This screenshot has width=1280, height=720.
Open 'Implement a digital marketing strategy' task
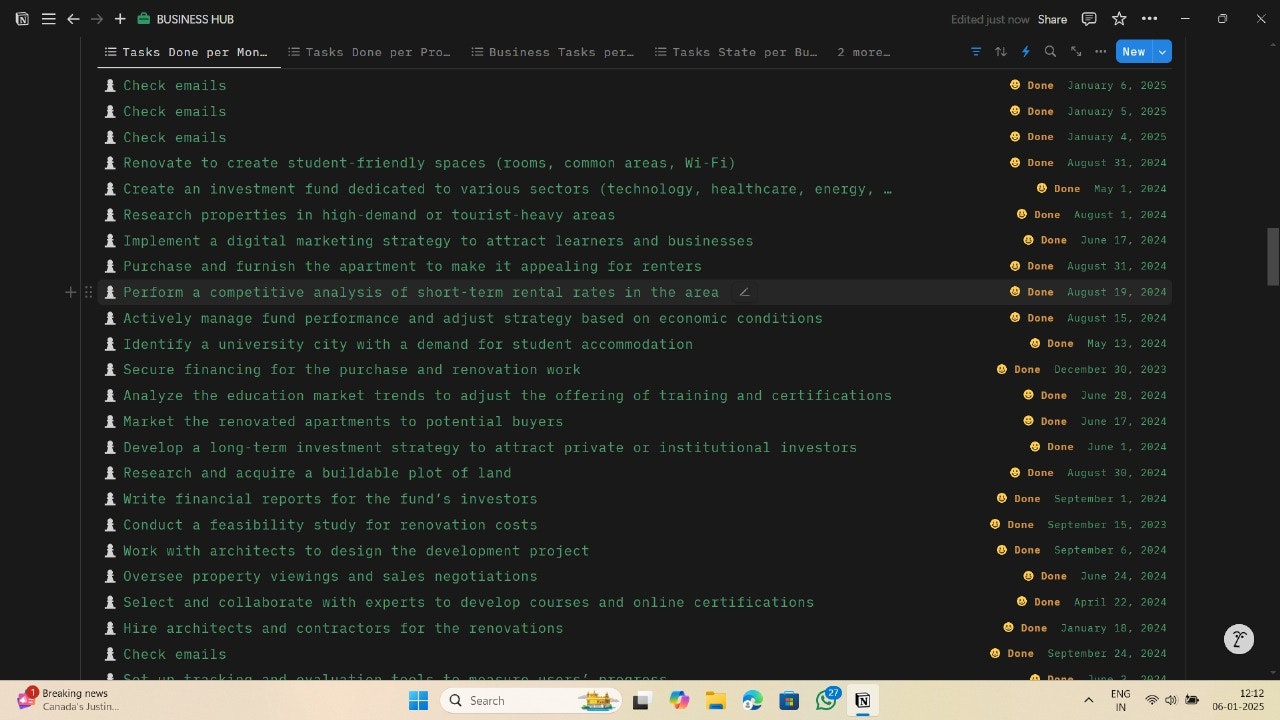[x=438, y=241]
